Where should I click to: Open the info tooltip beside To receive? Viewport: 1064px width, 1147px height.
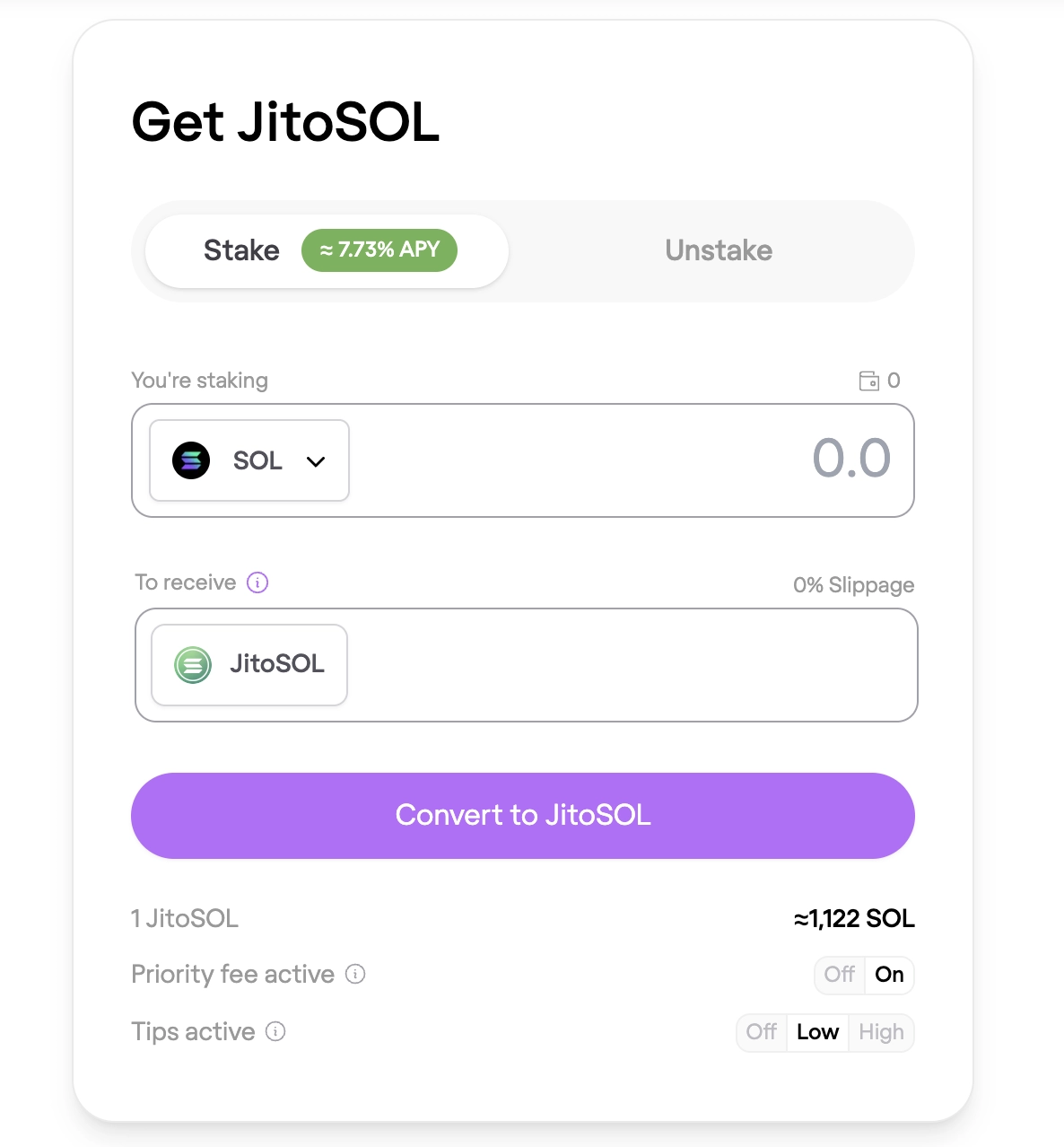(x=257, y=582)
